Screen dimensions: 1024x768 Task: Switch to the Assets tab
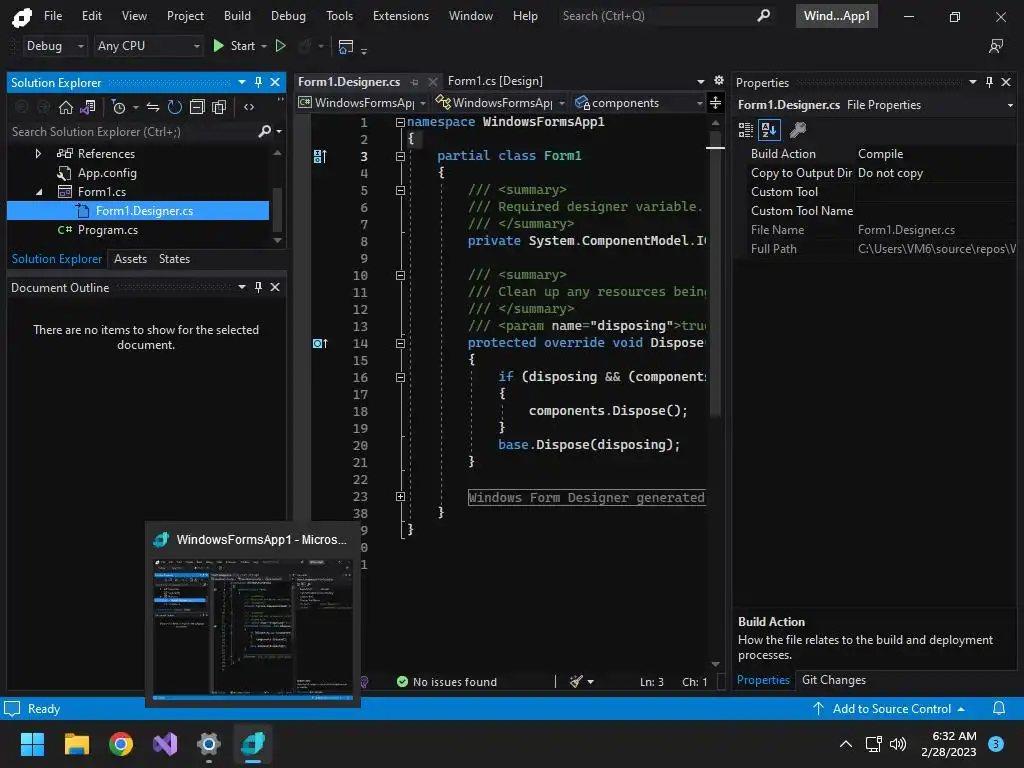pos(130,259)
